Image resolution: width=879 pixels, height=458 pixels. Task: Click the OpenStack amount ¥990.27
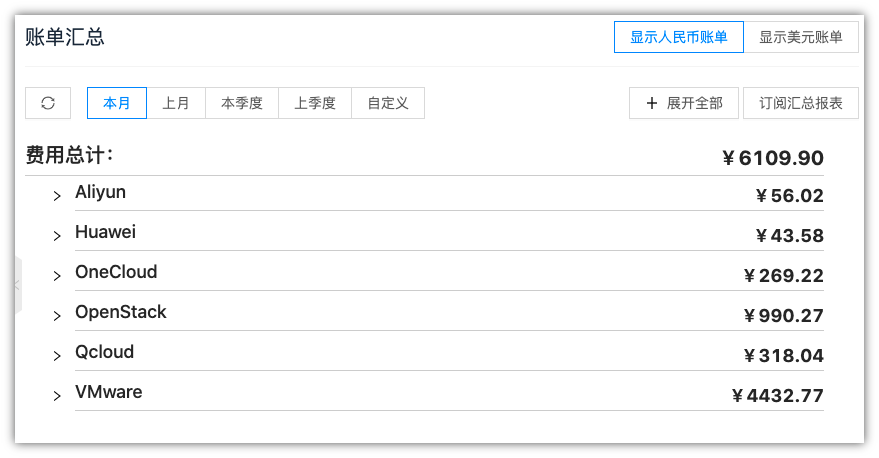784,316
